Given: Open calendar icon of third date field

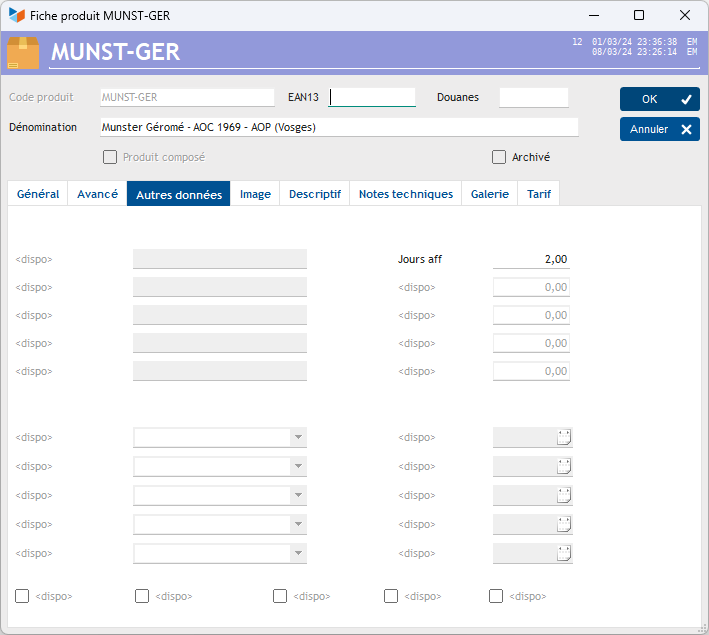Looking at the screenshot, I should click(x=563, y=495).
